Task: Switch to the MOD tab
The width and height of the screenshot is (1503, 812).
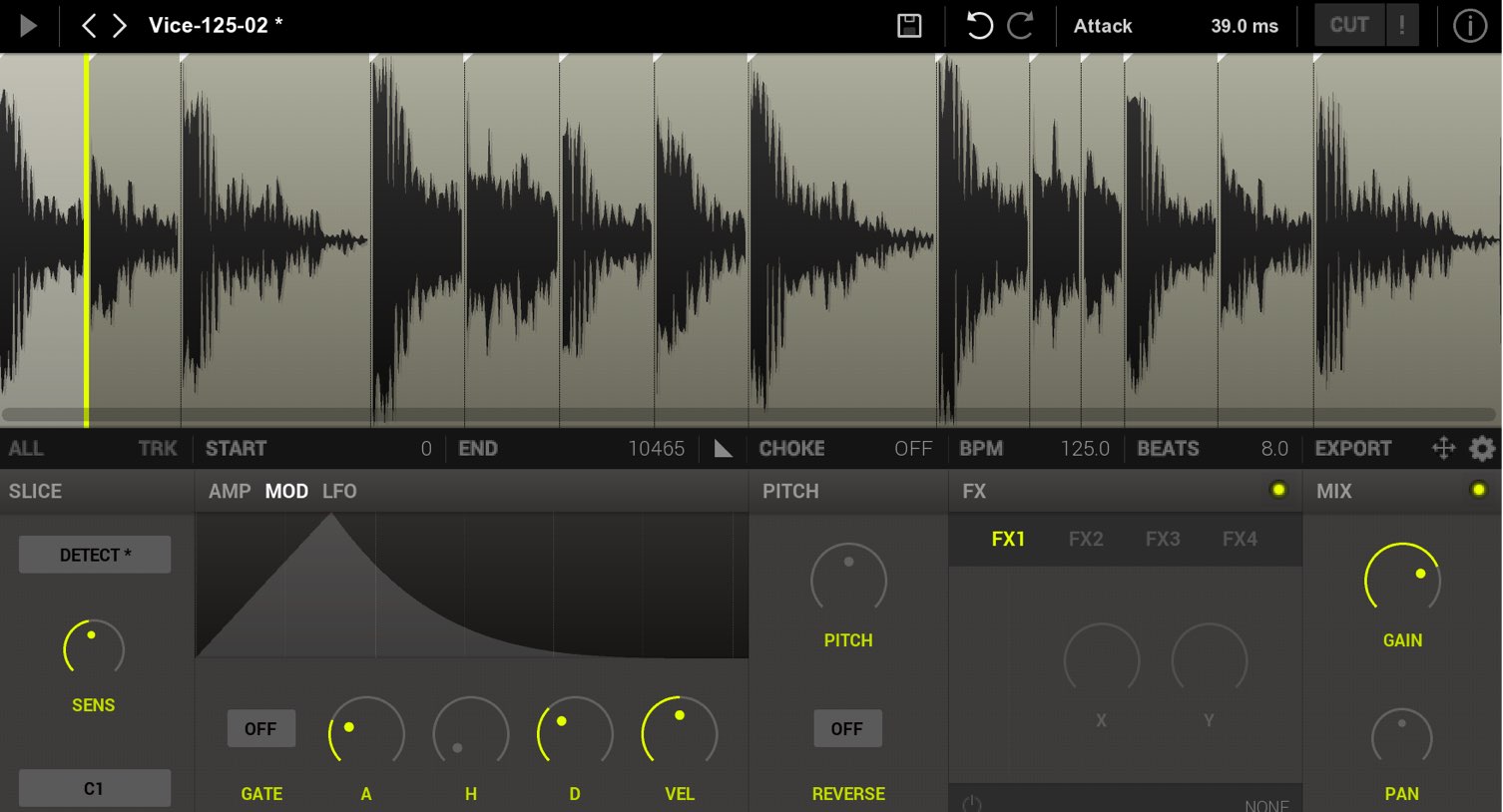Action: (x=286, y=491)
